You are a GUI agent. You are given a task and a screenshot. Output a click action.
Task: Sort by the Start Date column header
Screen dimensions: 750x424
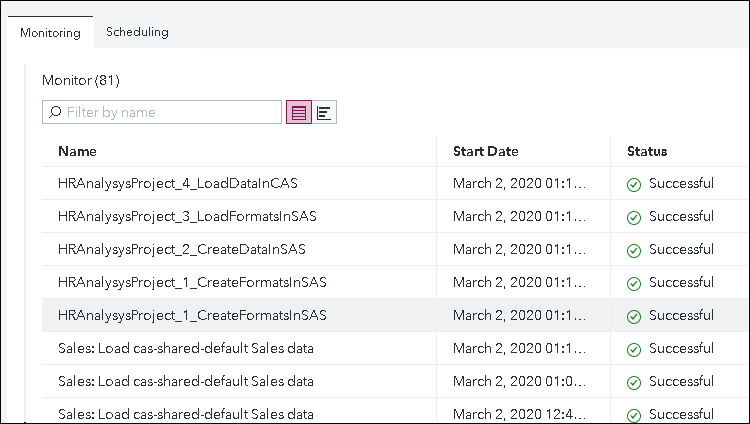pyautogui.click(x=486, y=151)
